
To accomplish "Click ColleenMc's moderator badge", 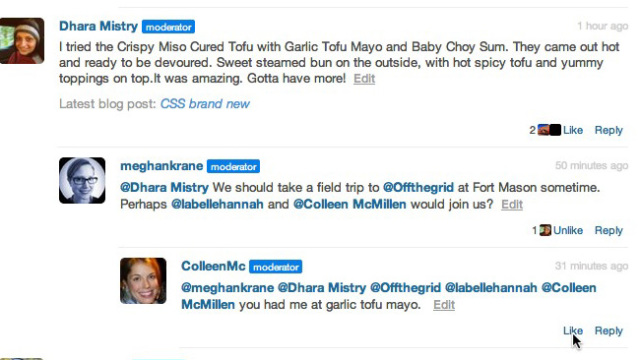I will point(276,267).
